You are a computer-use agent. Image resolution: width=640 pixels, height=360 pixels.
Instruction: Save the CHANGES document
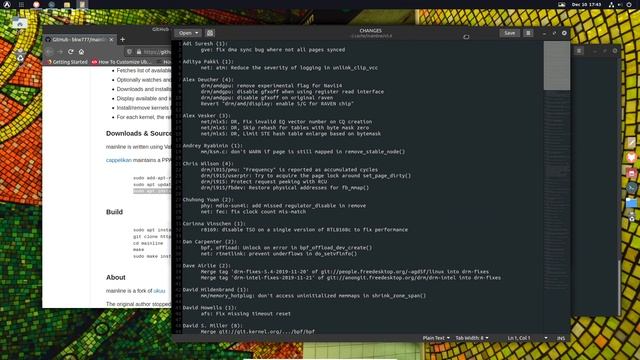click(x=509, y=33)
